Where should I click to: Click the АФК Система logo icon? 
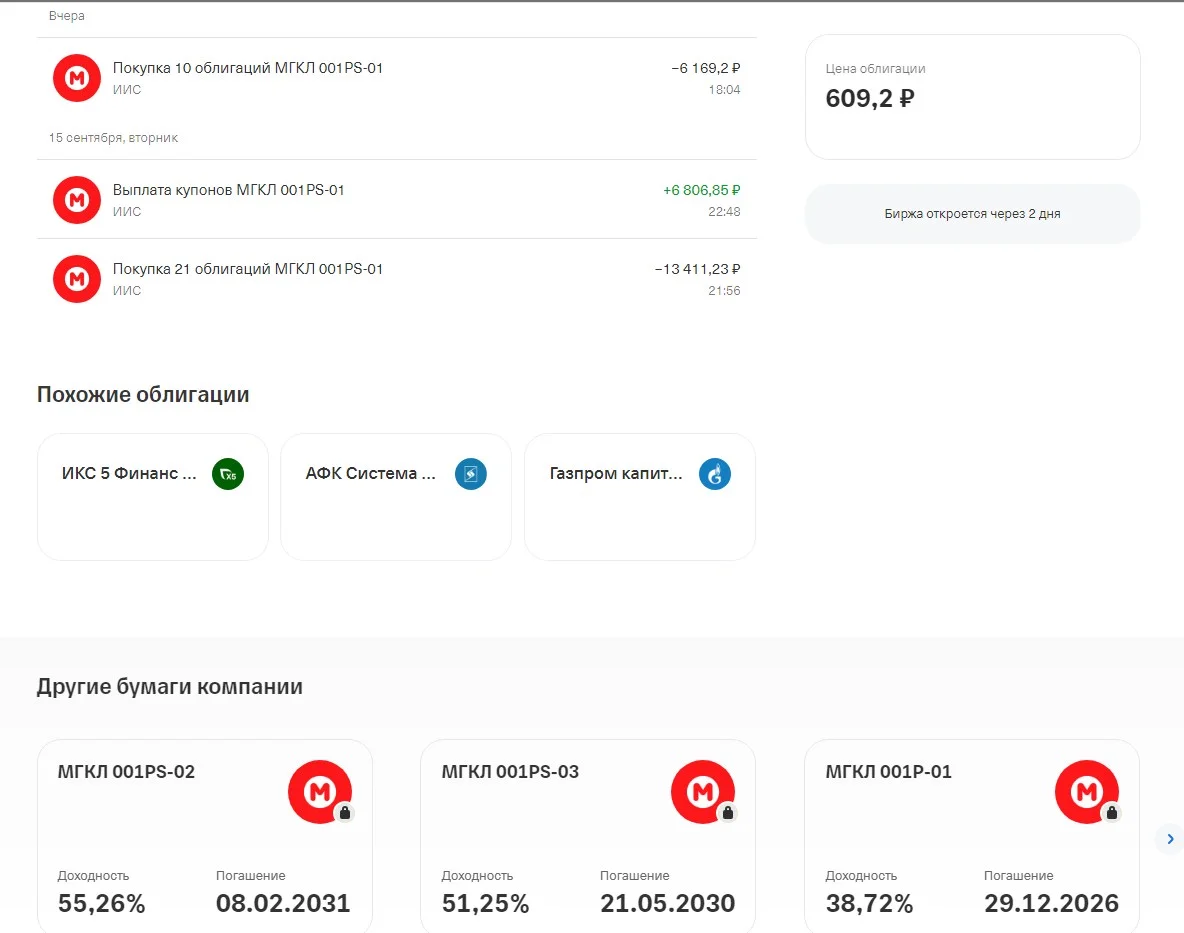470,474
